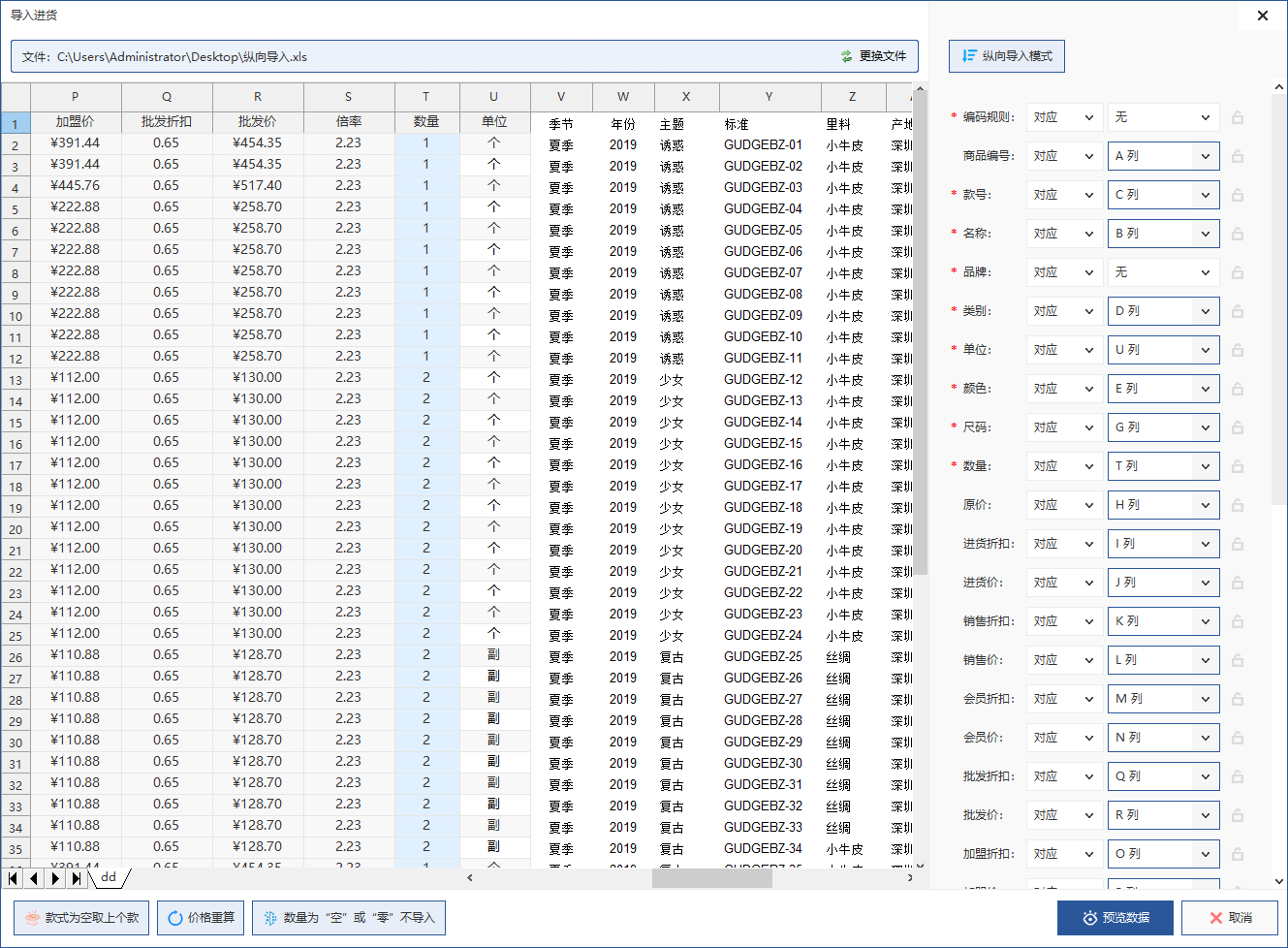This screenshot has width=1288, height=948.
Task: Open the 编码规则 column dropdown showing 无
Action: 1163,117
